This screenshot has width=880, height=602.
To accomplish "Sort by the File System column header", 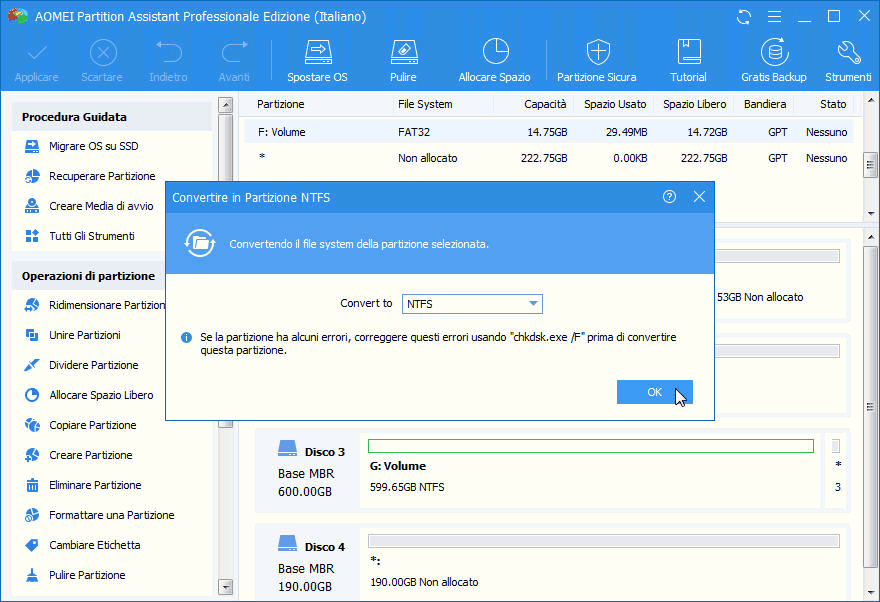I will point(425,104).
